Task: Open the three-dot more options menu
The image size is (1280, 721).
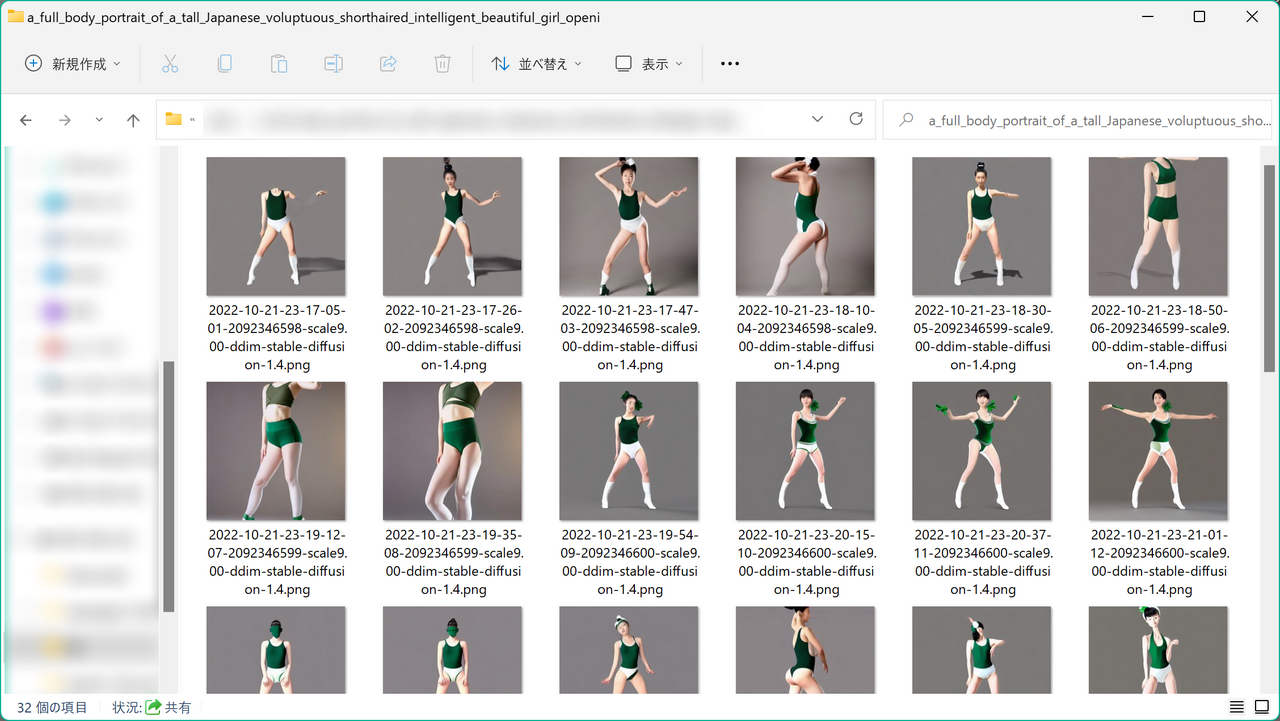Action: point(730,64)
